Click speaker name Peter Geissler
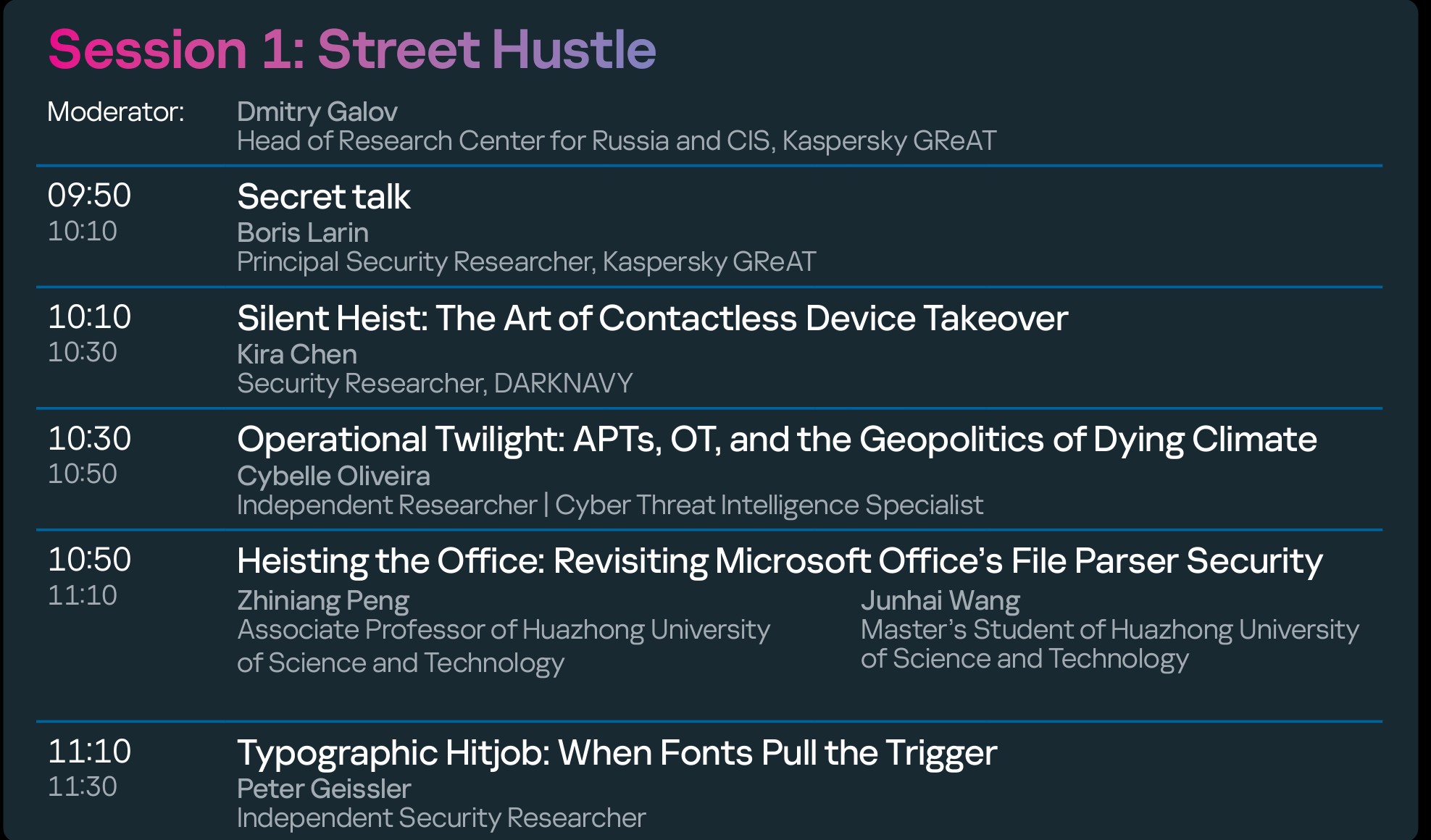 click(323, 789)
